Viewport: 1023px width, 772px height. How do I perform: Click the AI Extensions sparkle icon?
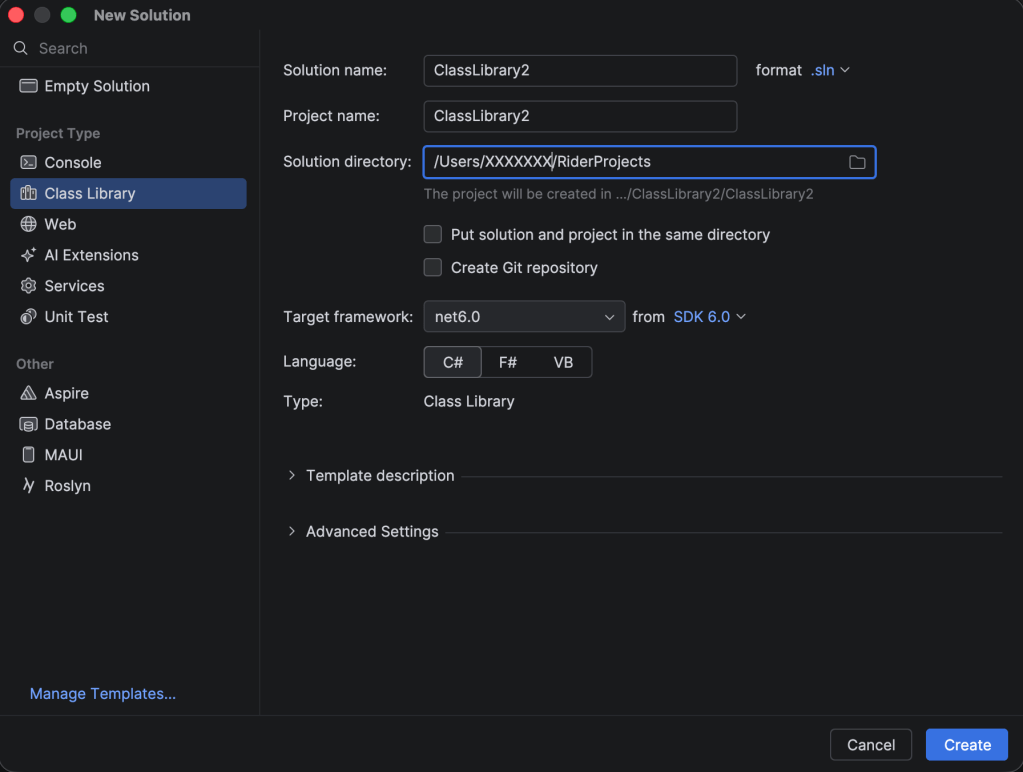(28, 256)
